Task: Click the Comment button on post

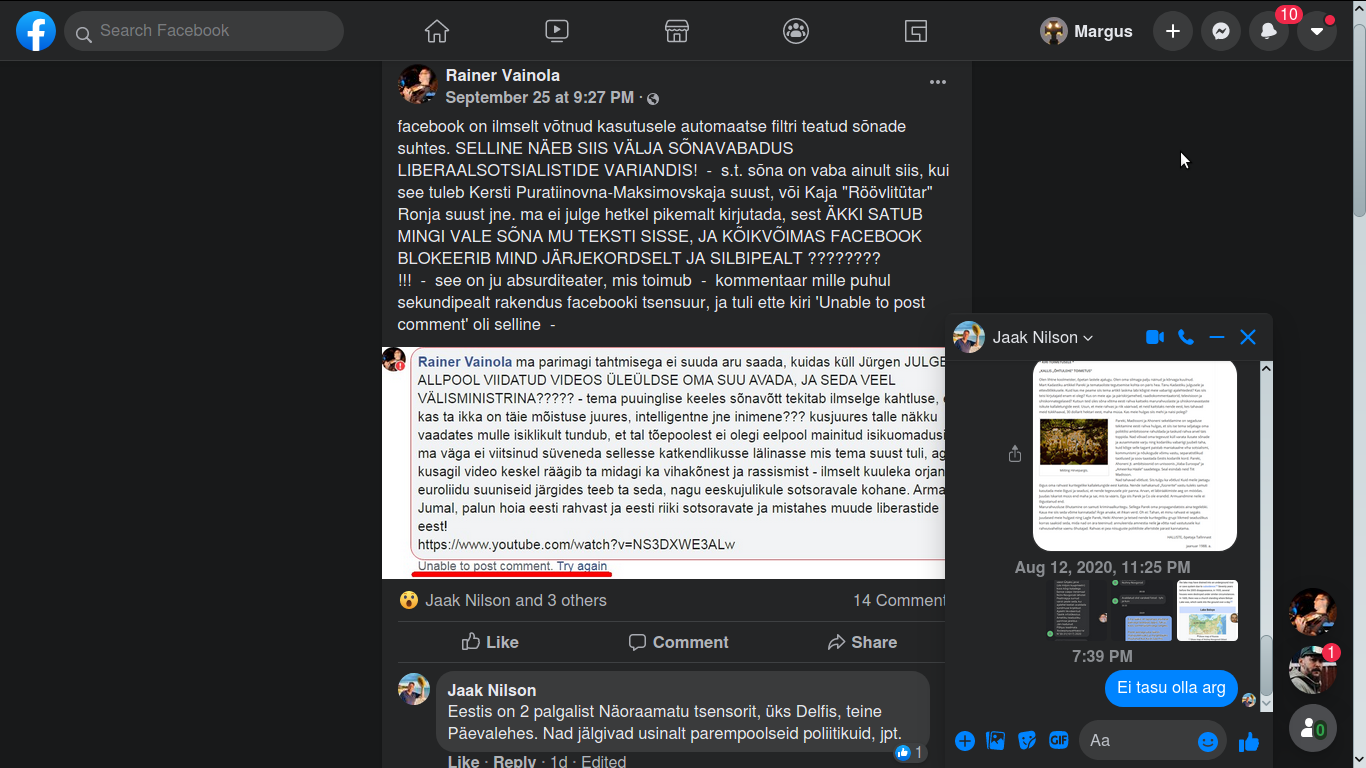Action: click(678, 642)
